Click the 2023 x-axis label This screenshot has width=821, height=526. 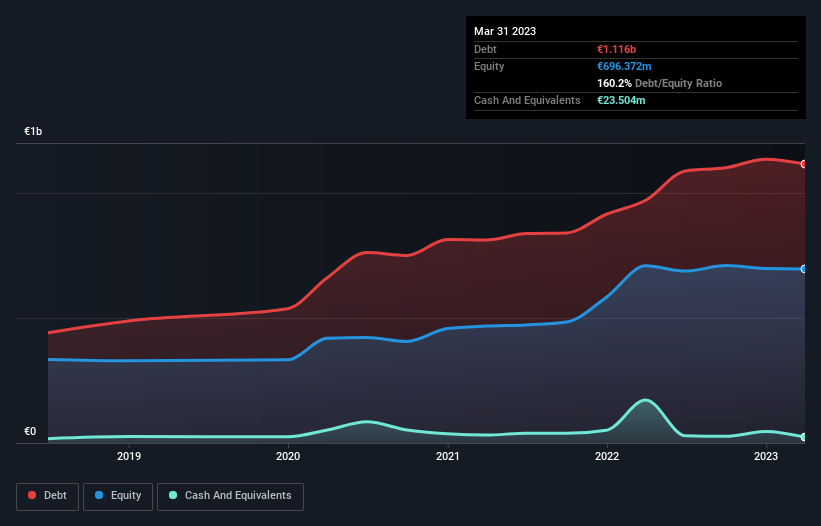pyautogui.click(x=766, y=456)
